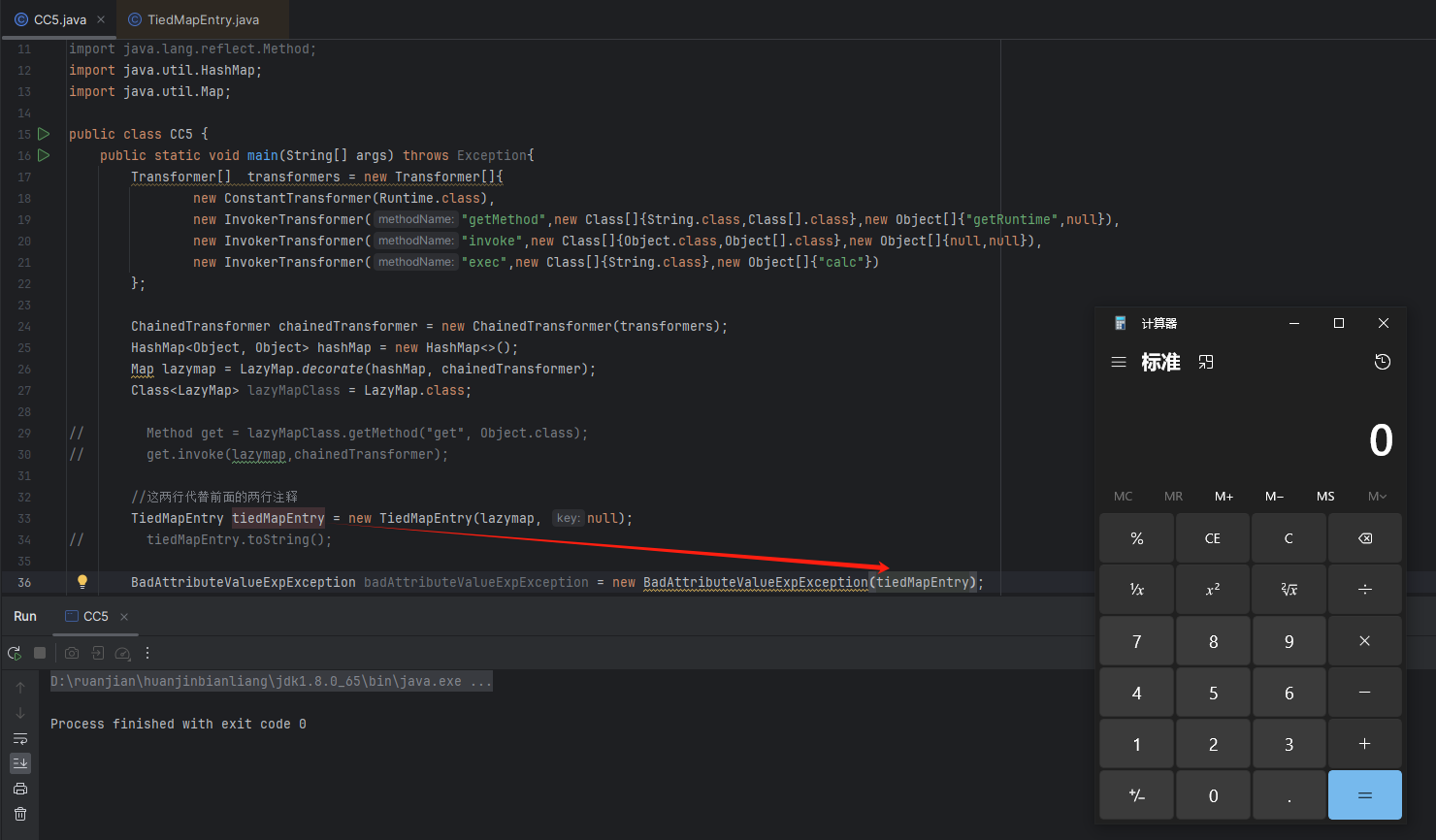The height and width of the screenshot is (840, 1436).
Task: Toggle soft-wrap in Run console
Action: [20, 738]
